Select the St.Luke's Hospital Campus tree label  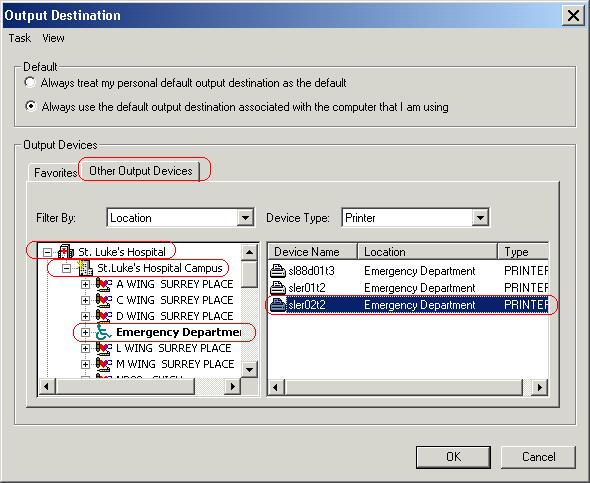click(x=160, y=268)
